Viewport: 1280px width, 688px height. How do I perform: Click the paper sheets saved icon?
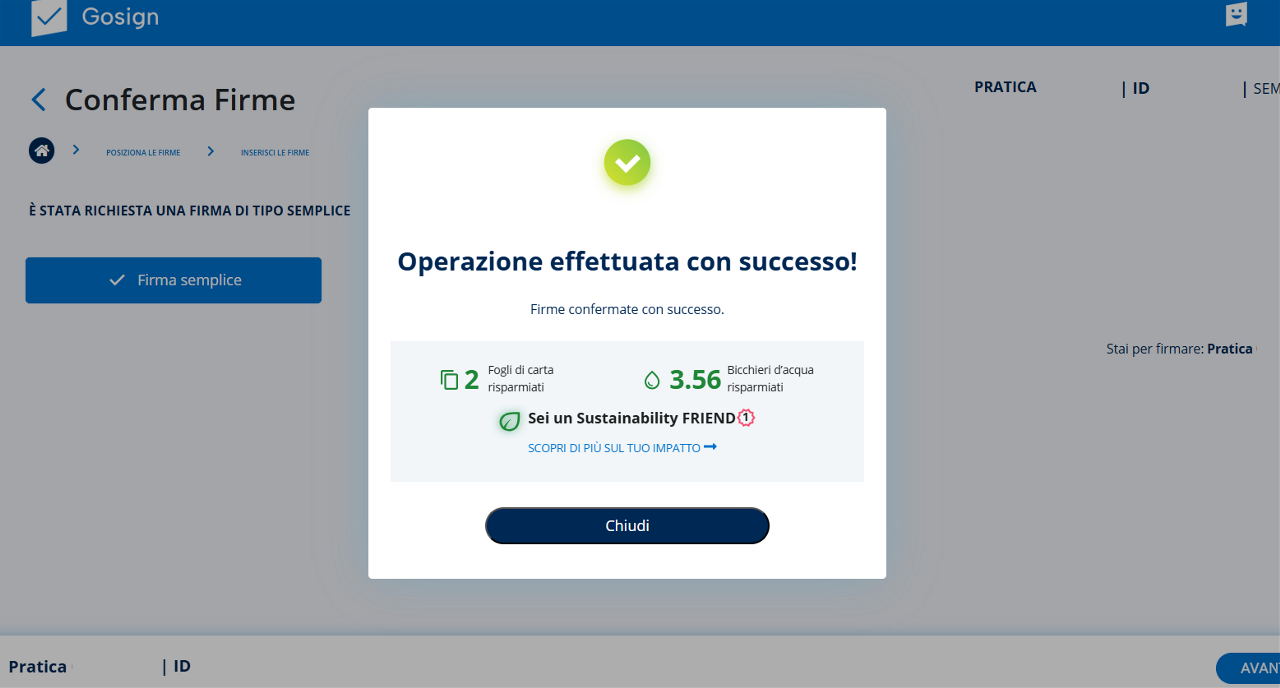(449, 380)
